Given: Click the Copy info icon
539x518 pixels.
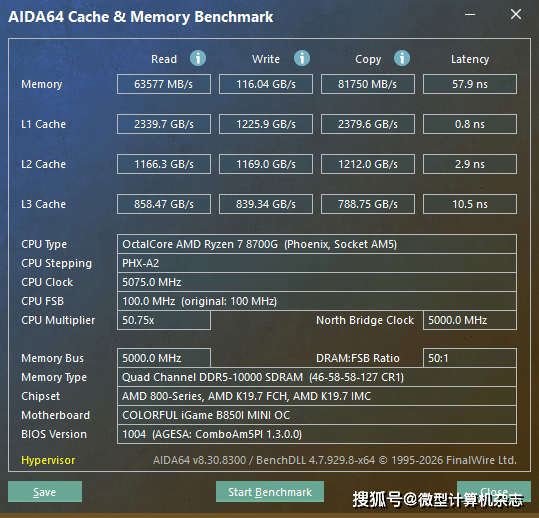Looking at the screenshot, I should click(402, 58).
